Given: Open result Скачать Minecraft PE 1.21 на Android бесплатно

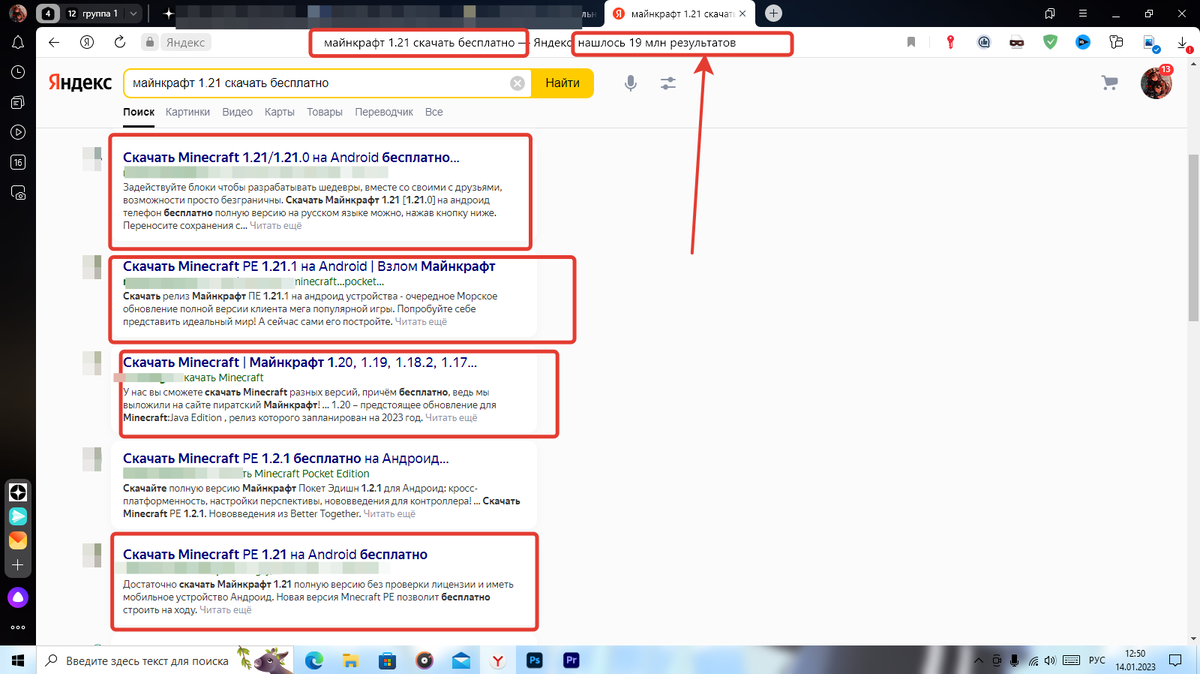Looking at the screenshot, I should point(275,554).
